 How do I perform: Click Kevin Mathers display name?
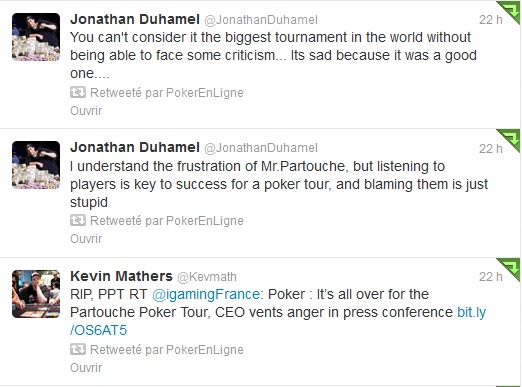pyautogui.click(x=121, y=276)
